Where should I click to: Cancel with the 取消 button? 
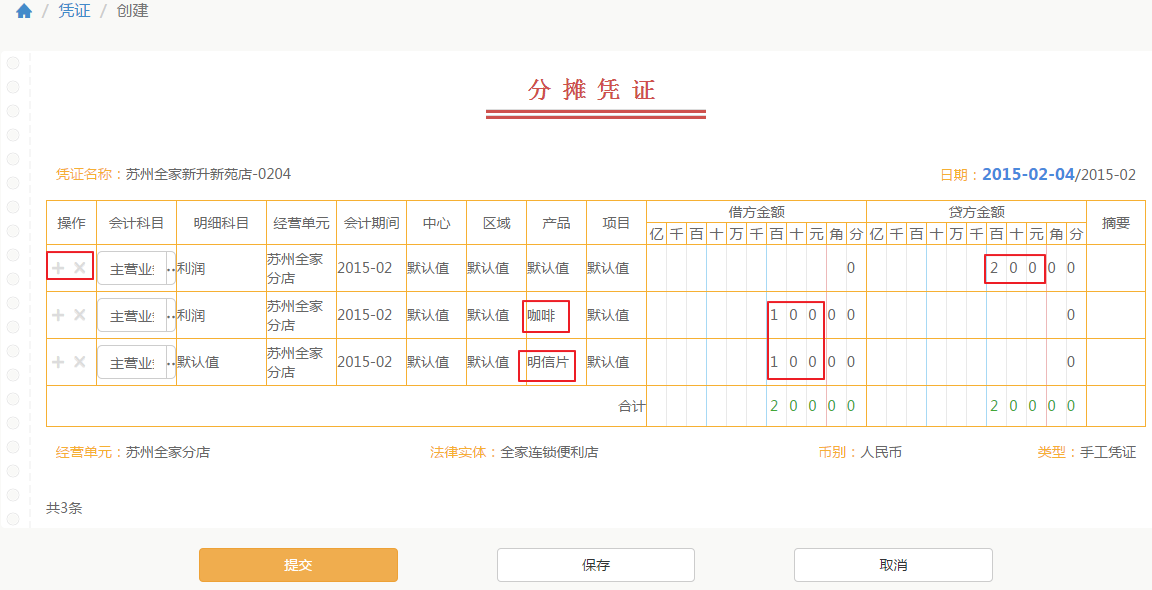pyautogui.click(x=893, y=565)
